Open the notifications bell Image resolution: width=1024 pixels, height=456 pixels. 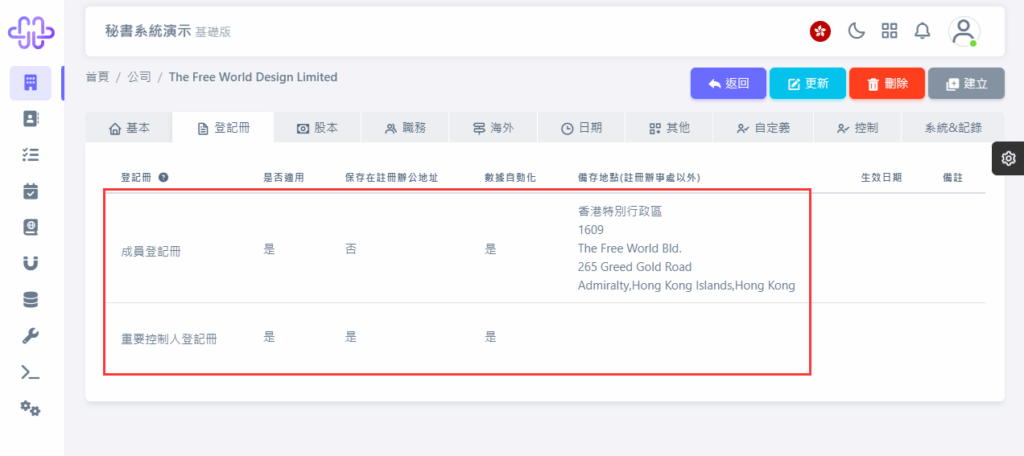pyautogui.click(x=922, y=31)
